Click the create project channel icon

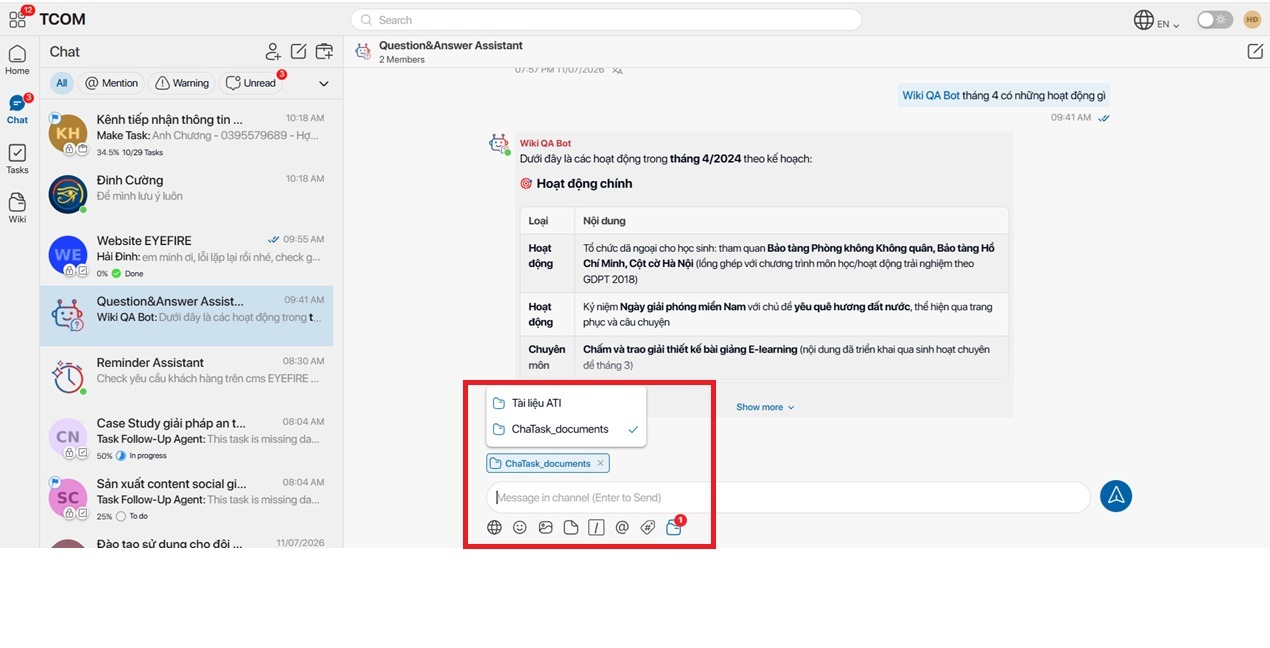[324, 52]
